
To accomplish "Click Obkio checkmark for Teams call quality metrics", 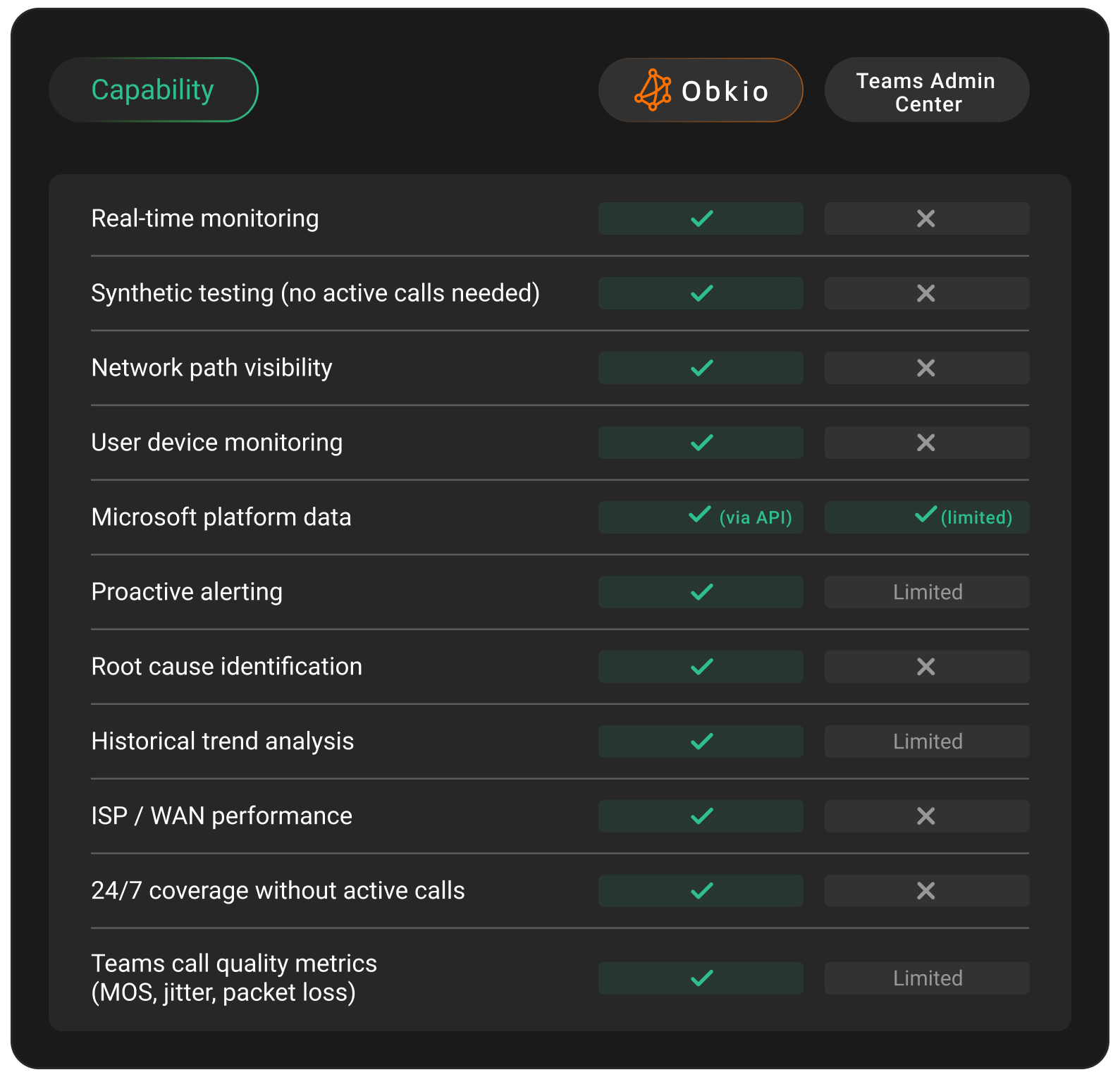I will (x=702, y=978).
